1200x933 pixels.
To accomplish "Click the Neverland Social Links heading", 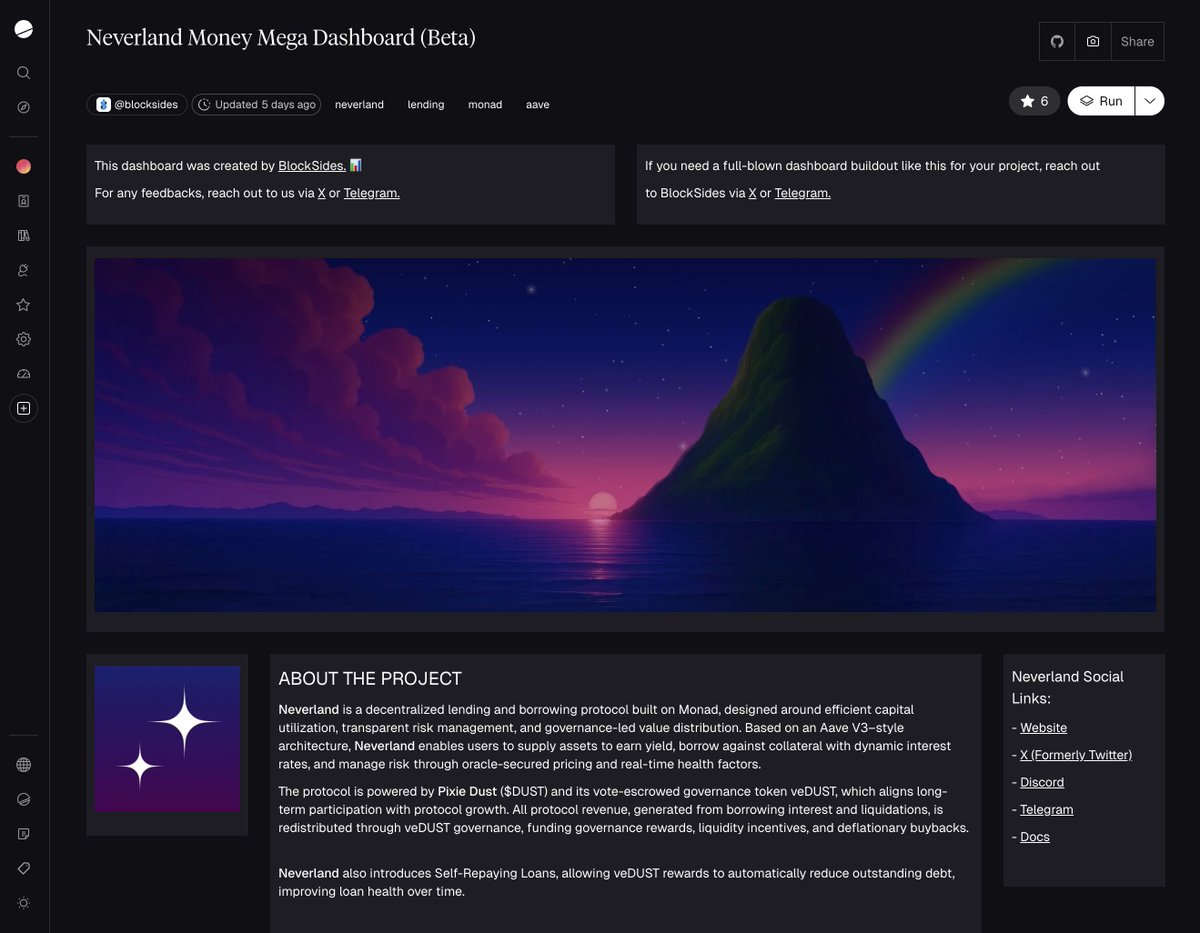I will point(1068,688).
